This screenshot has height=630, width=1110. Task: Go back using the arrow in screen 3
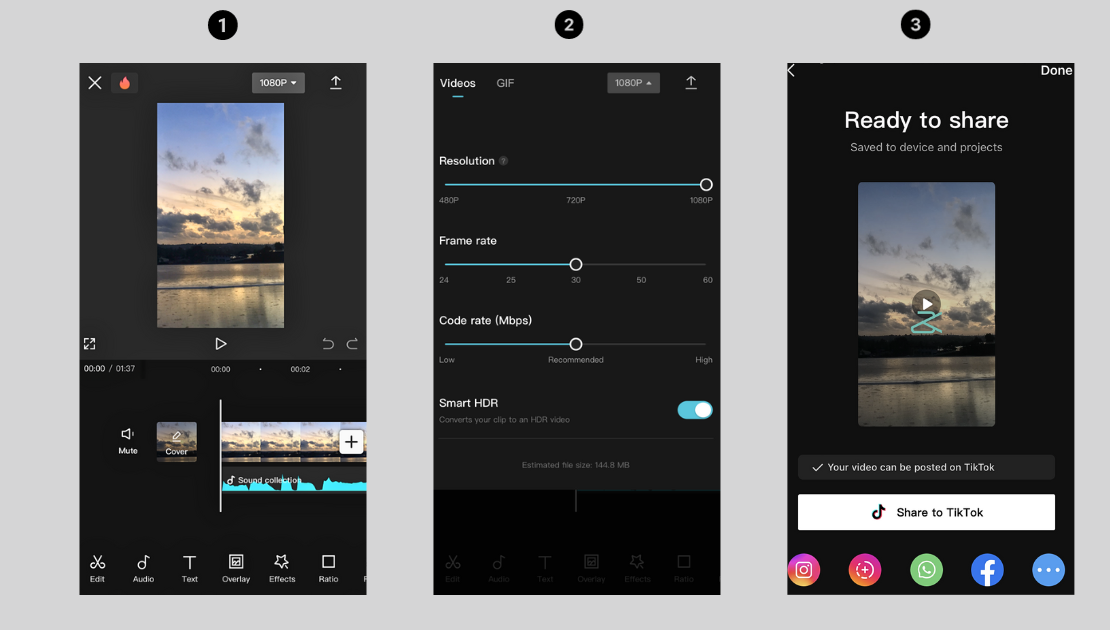pyautogui.click(x=792, y=71)
